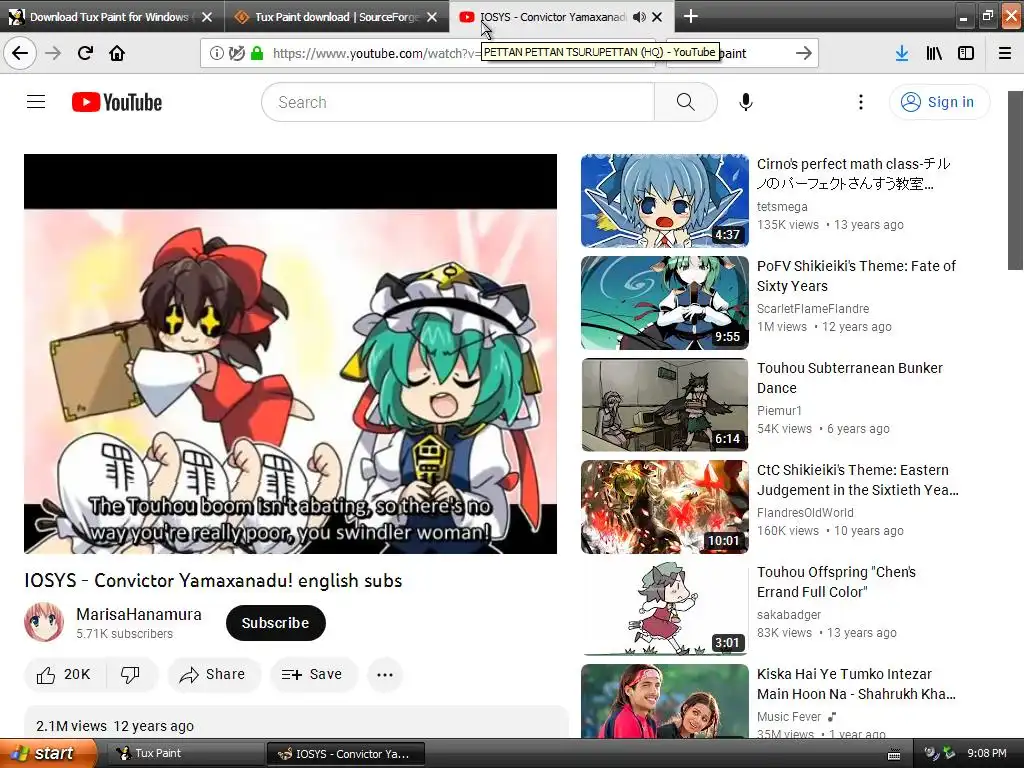1024x768 pixels.
Task: Dislike the video
Action: click(131, 675)
